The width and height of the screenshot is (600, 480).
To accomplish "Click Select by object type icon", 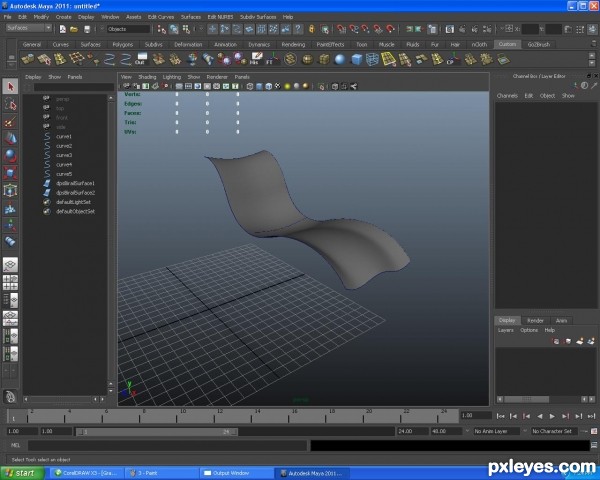I will (174, 29).
